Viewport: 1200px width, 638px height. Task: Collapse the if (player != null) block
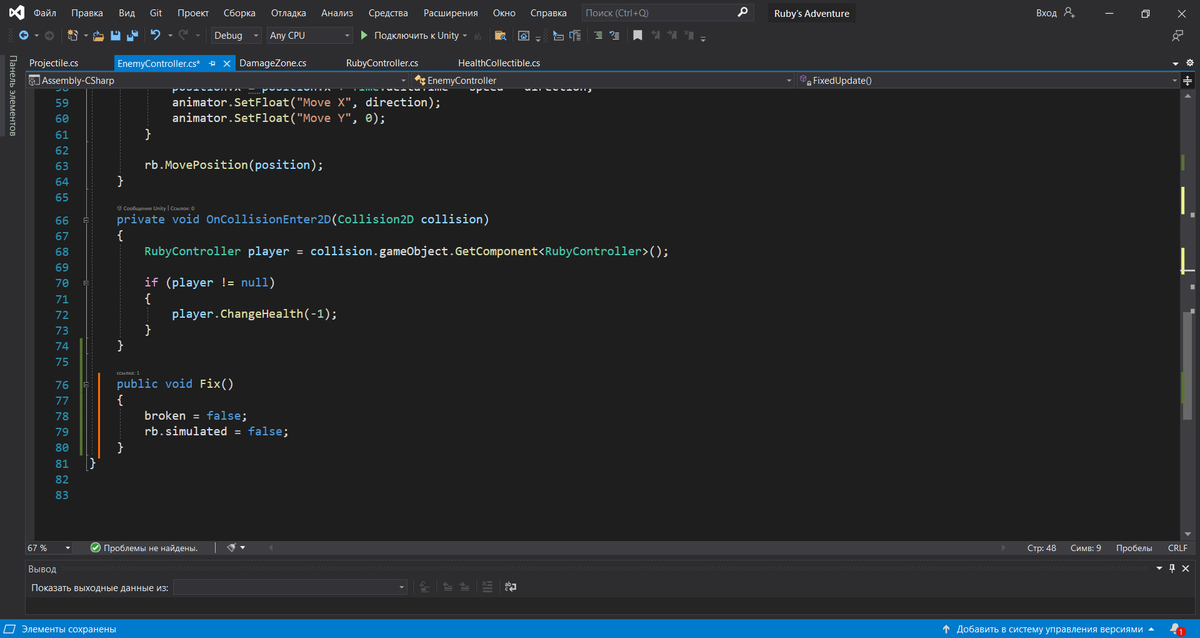87,283
